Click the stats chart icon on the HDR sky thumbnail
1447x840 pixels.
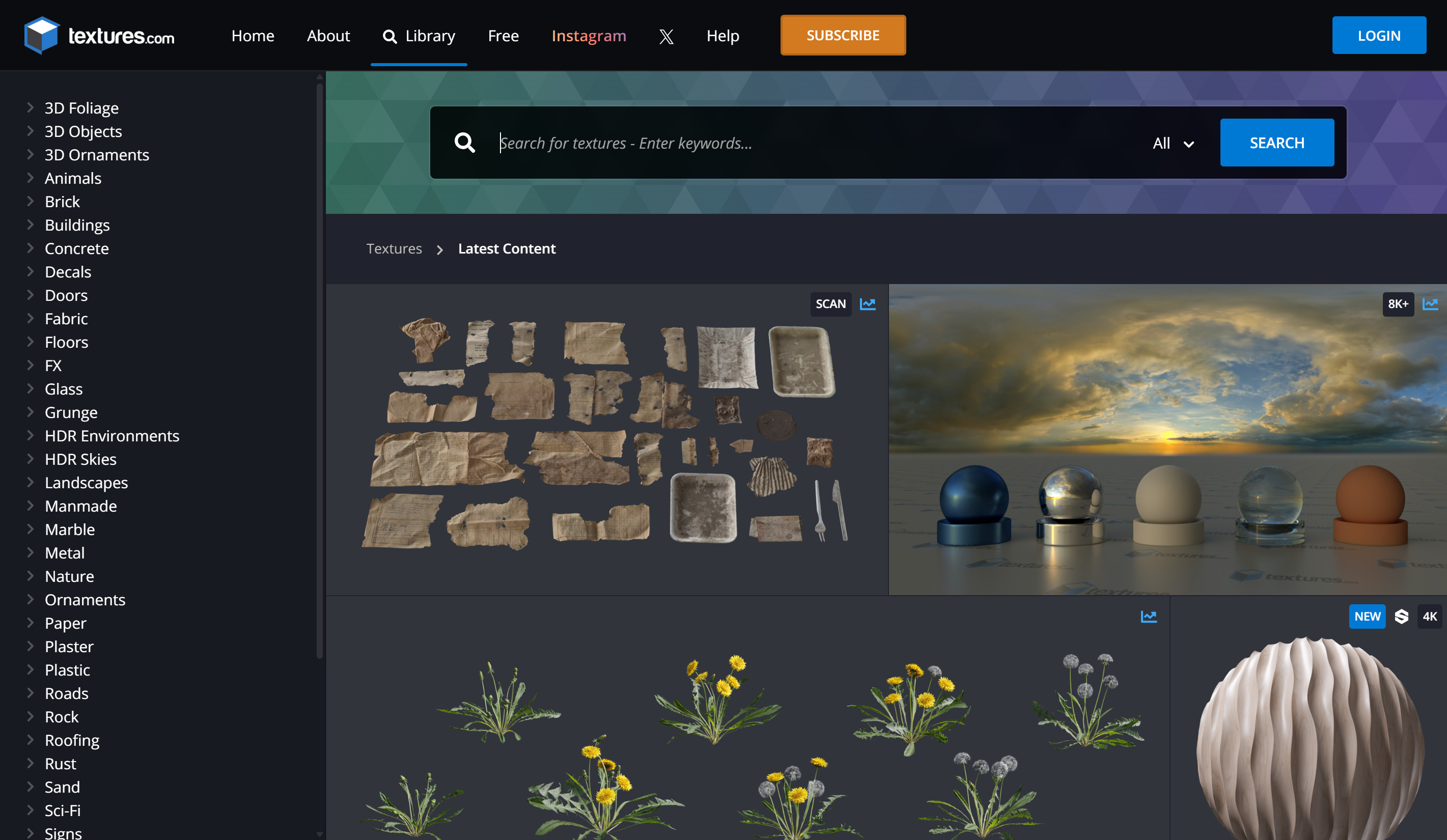point(1431,304)
